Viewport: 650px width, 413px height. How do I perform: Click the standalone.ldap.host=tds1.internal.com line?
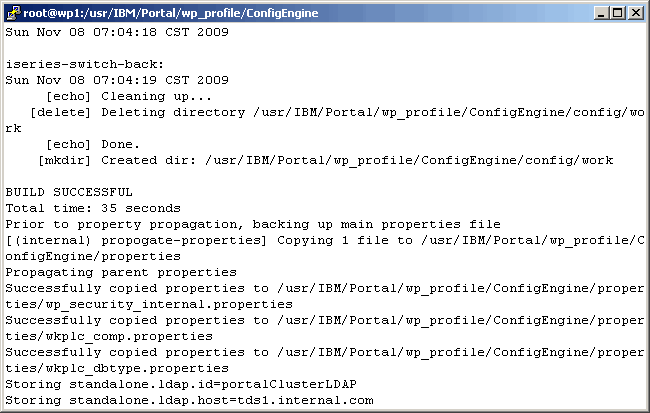[x=189, y=400]
